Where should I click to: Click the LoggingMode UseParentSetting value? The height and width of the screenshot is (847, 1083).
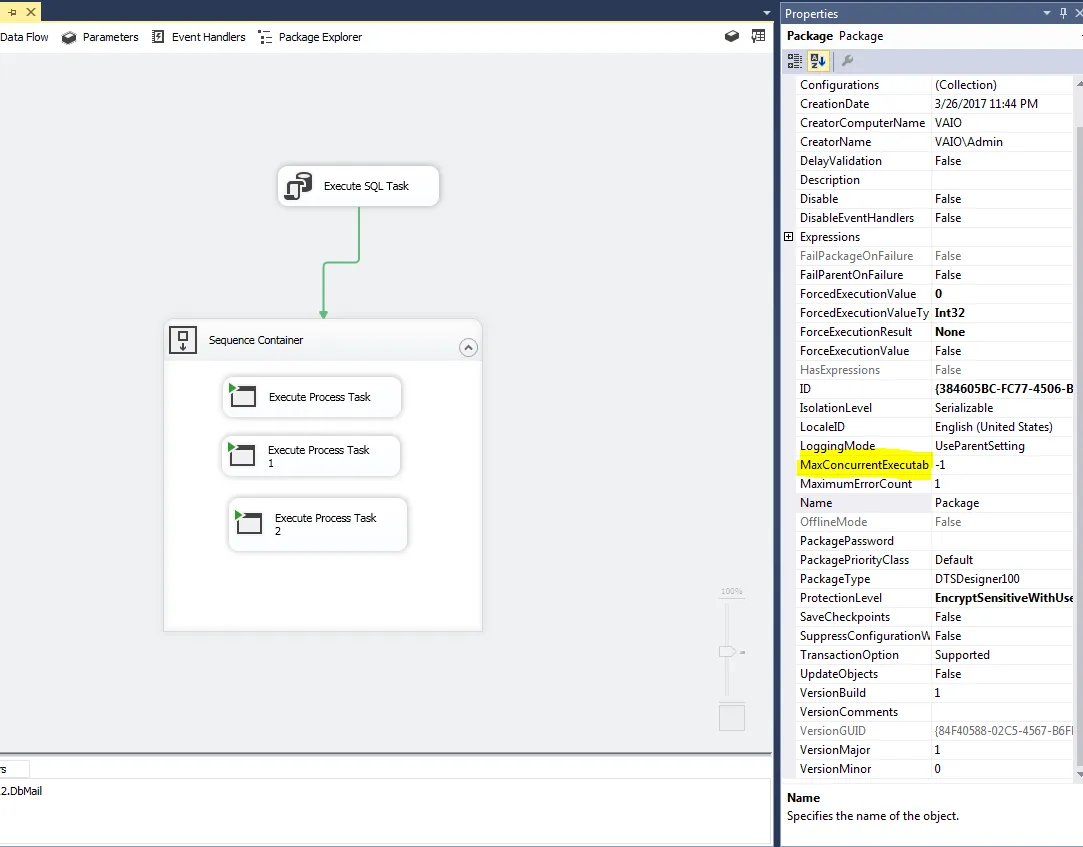coord(1002,446)
